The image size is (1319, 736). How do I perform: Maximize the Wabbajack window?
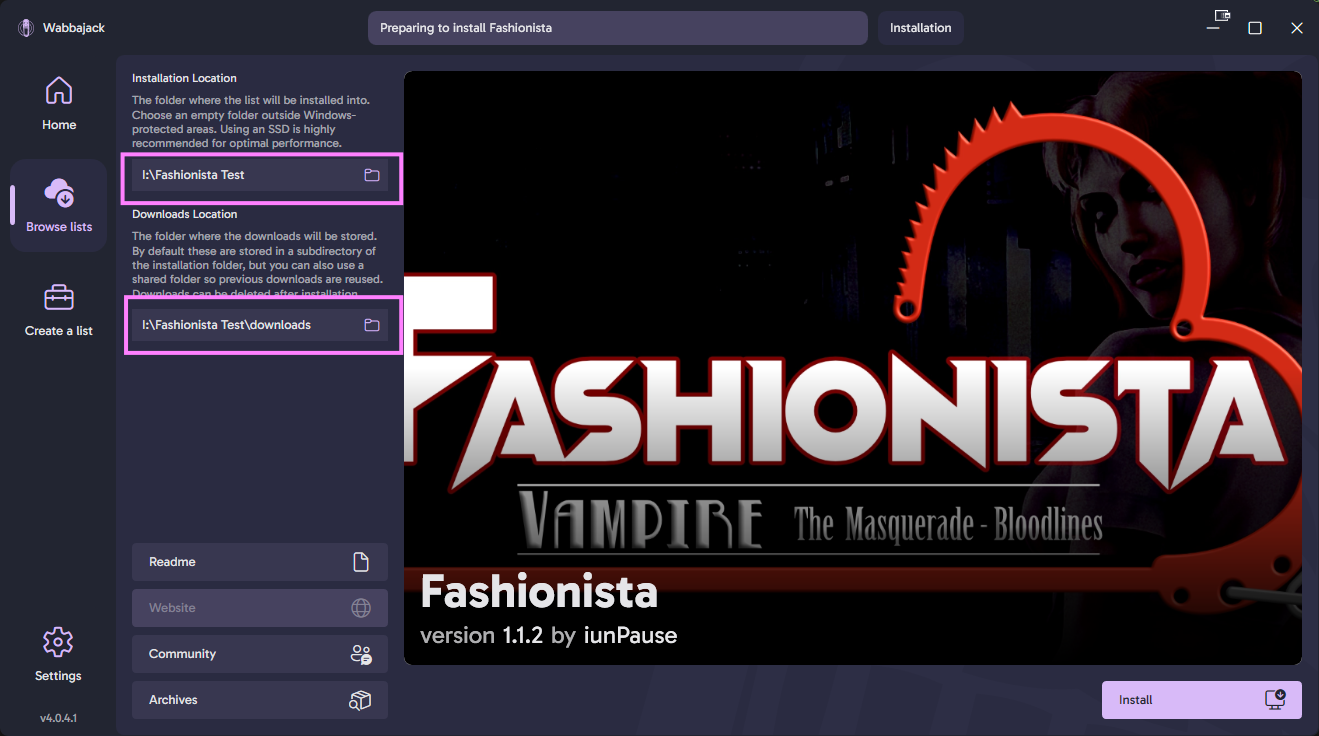(x=1255, y=28)
